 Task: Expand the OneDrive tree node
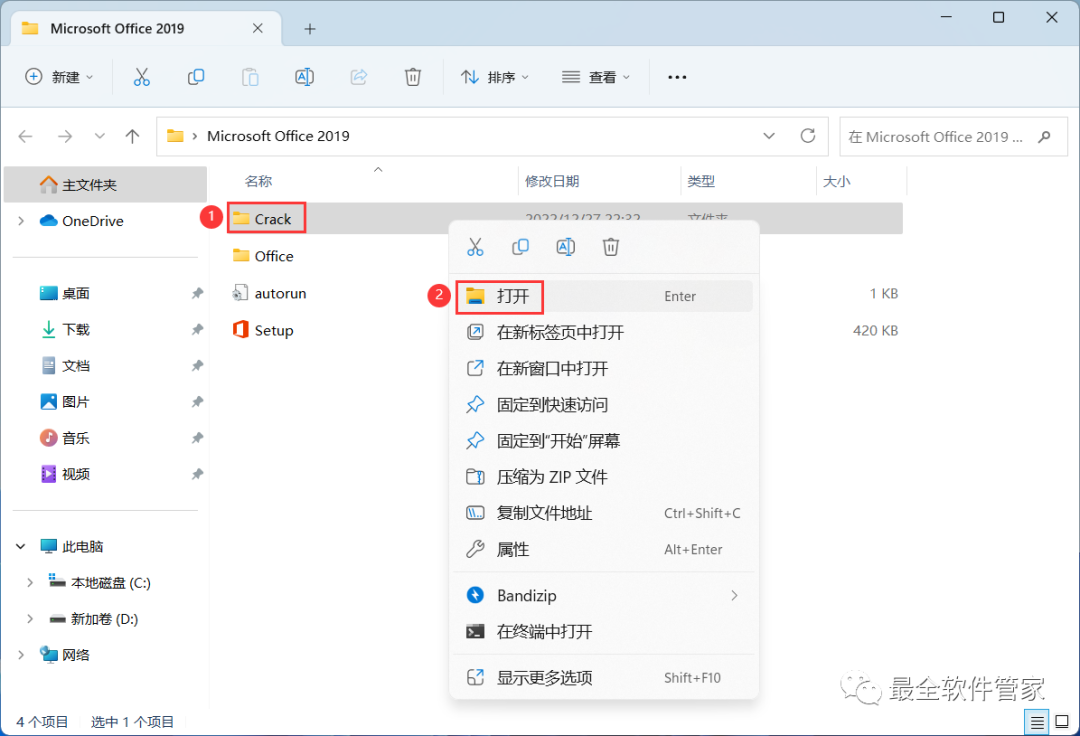(x=21, y=221)
